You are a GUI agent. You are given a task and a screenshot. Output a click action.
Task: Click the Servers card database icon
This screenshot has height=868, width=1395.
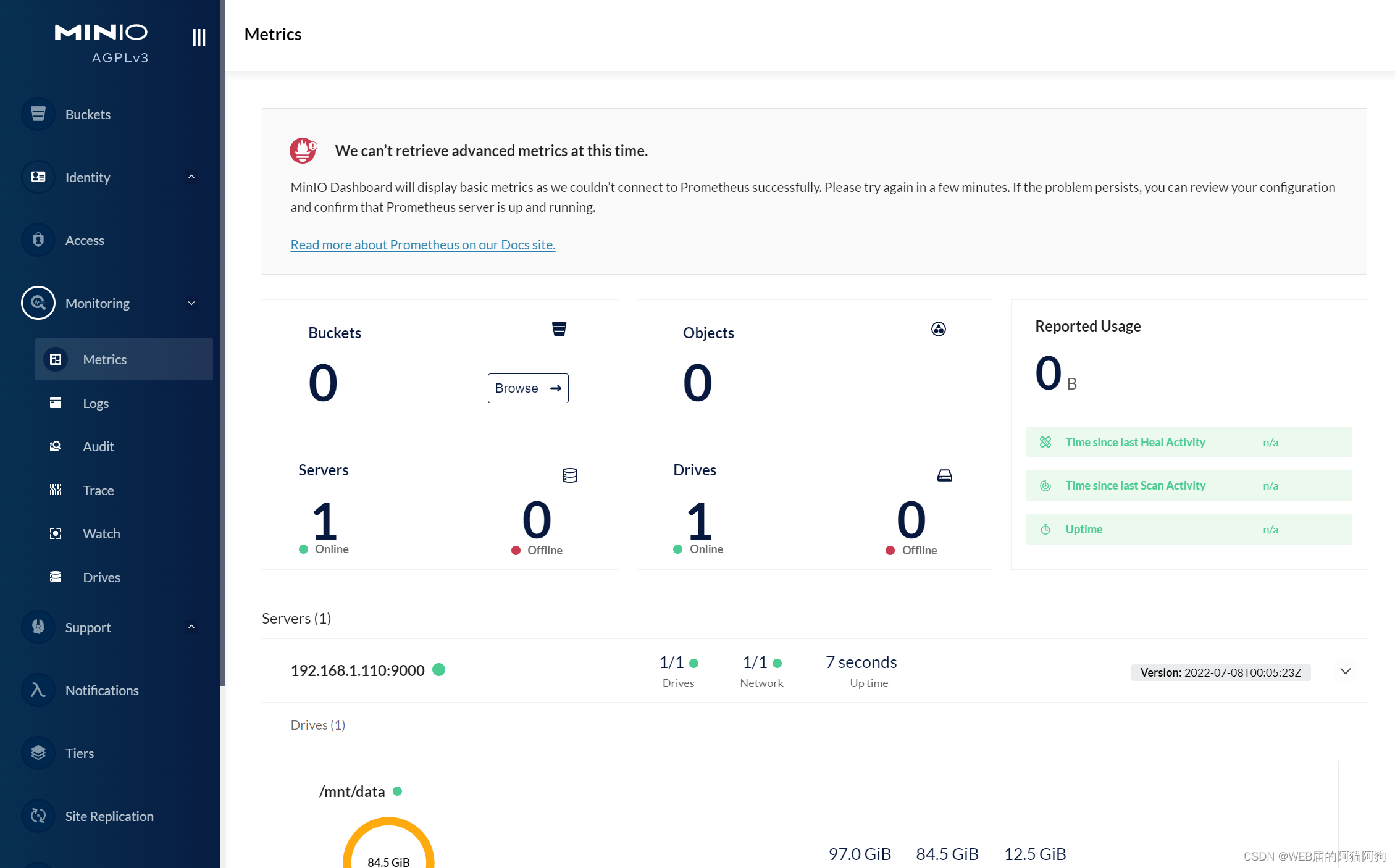tap(570, 475)
